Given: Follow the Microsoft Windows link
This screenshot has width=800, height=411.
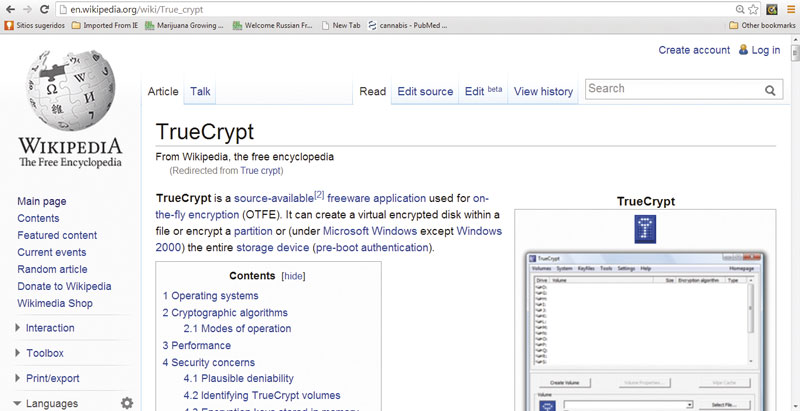Looking at the screenshot, I should pyautogui.click(x=370, y=231).
